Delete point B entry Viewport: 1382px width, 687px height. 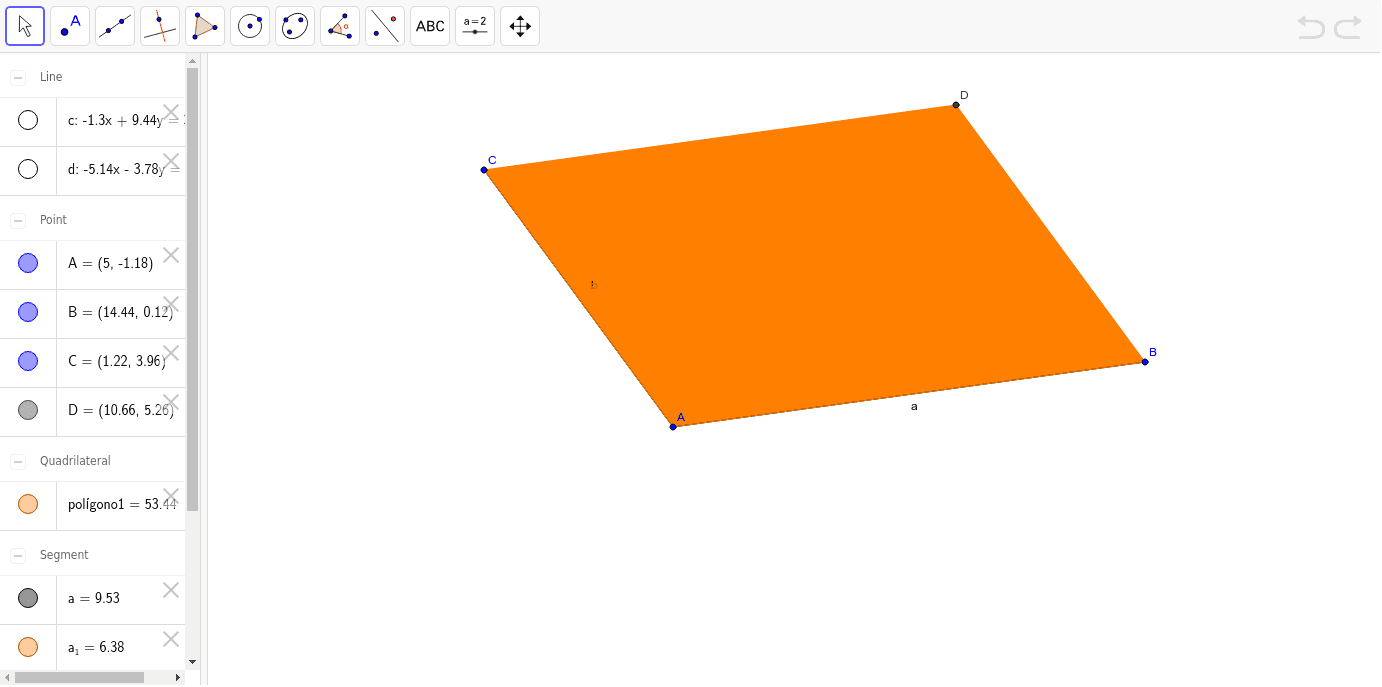[x=171, y=304]
